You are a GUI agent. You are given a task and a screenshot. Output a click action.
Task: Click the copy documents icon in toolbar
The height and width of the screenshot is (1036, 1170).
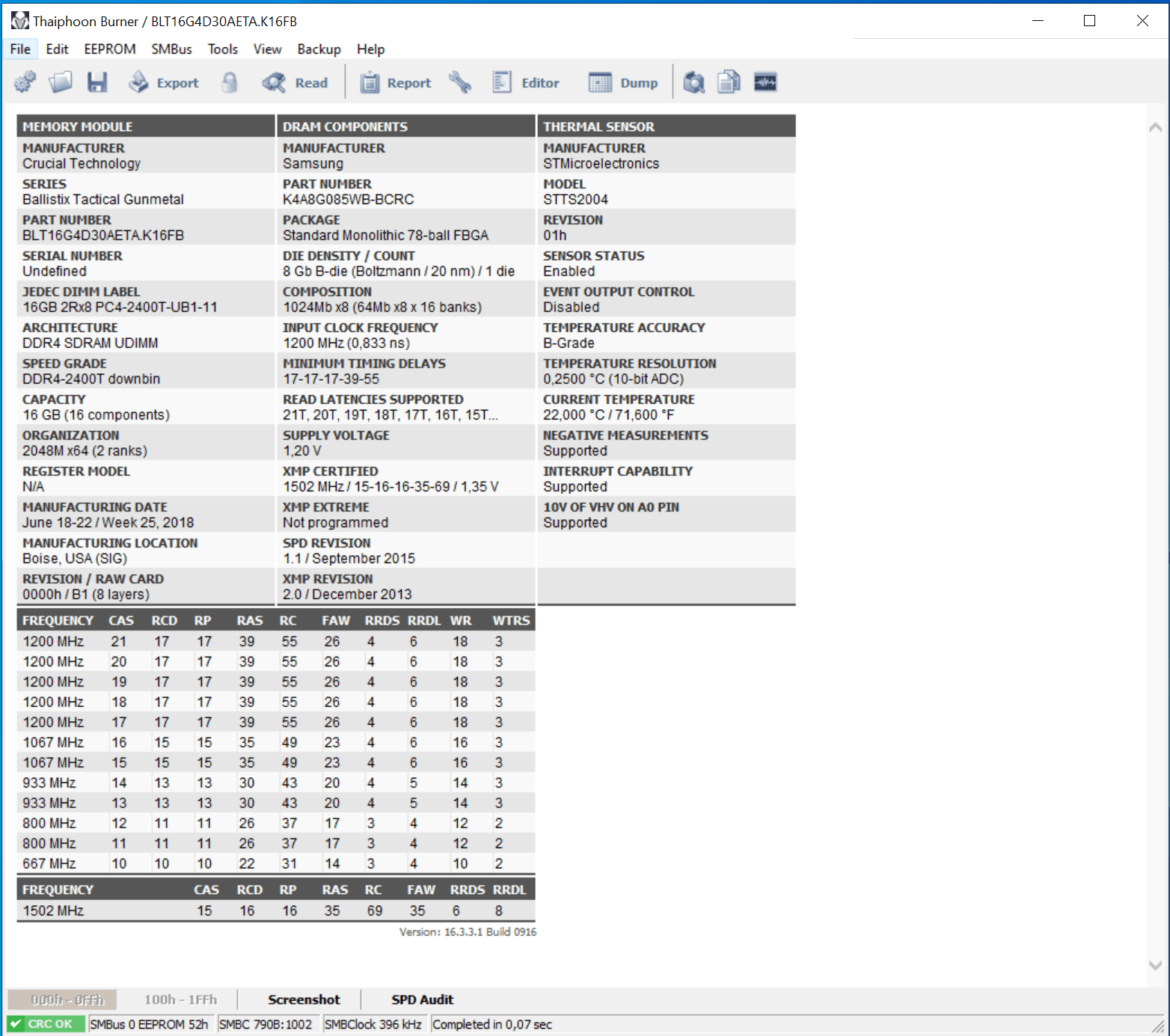(729, 82)
